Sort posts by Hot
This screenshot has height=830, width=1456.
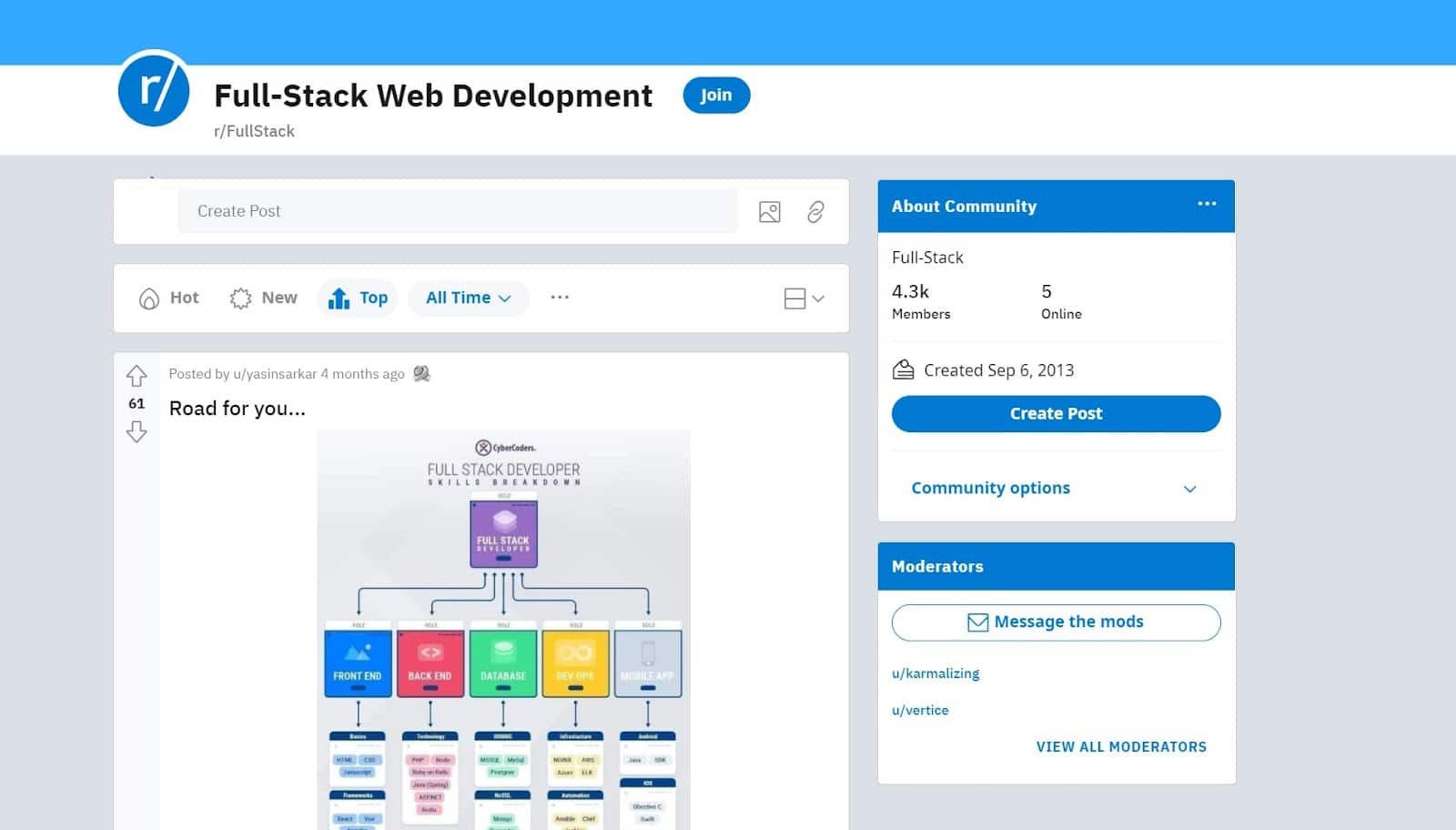pyautogui.click(x=169, y=298)
